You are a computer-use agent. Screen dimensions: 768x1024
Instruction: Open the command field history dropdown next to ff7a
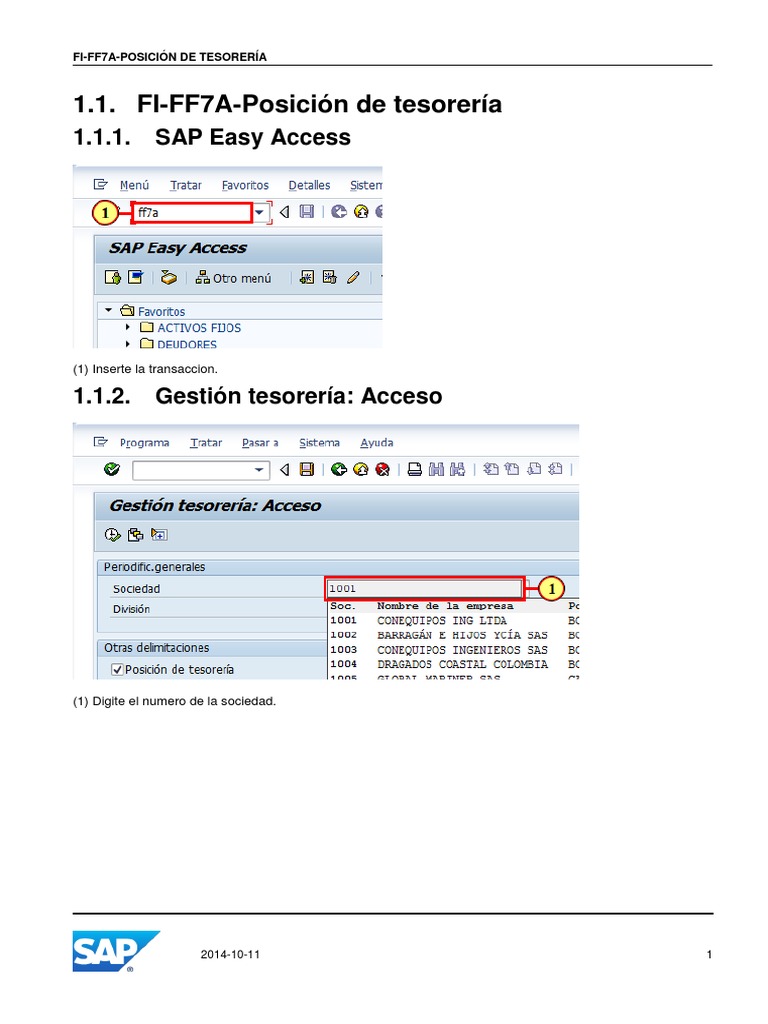pyautogui.click(x=259, y=212)
